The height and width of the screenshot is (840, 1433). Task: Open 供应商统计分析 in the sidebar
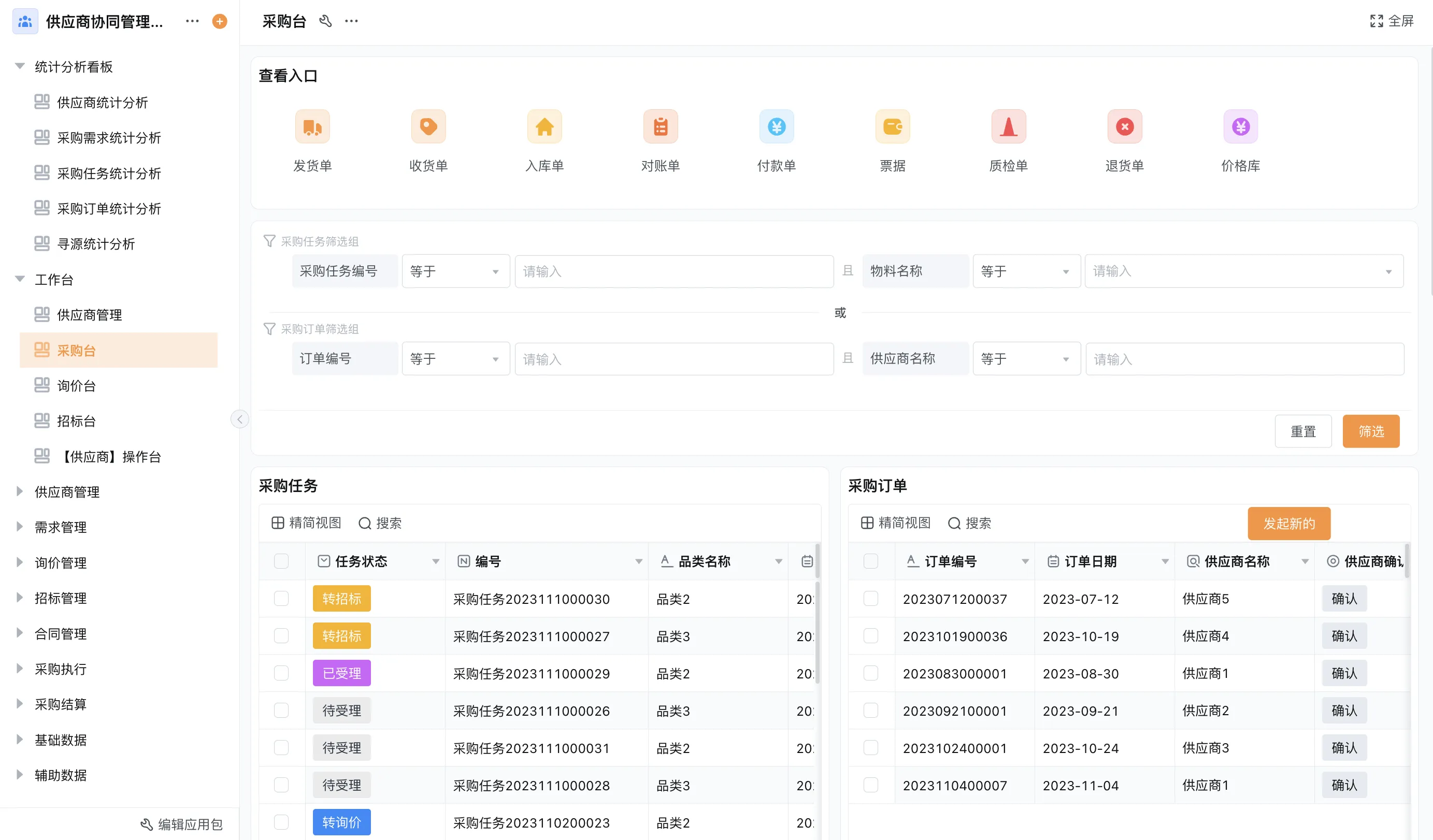103,103
